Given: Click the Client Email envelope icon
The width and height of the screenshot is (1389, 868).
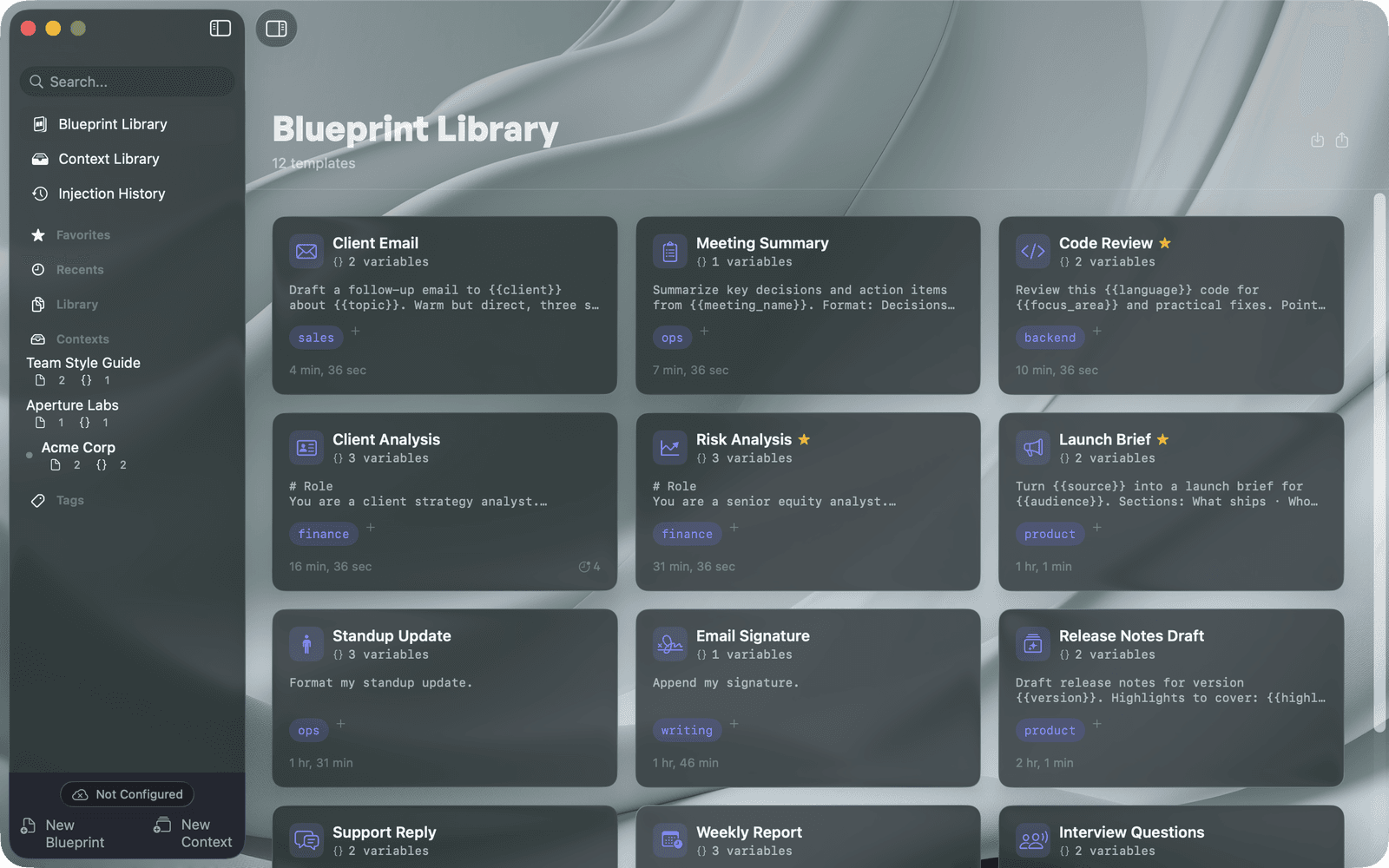Looking at the screenshot, I should point(306,252).
